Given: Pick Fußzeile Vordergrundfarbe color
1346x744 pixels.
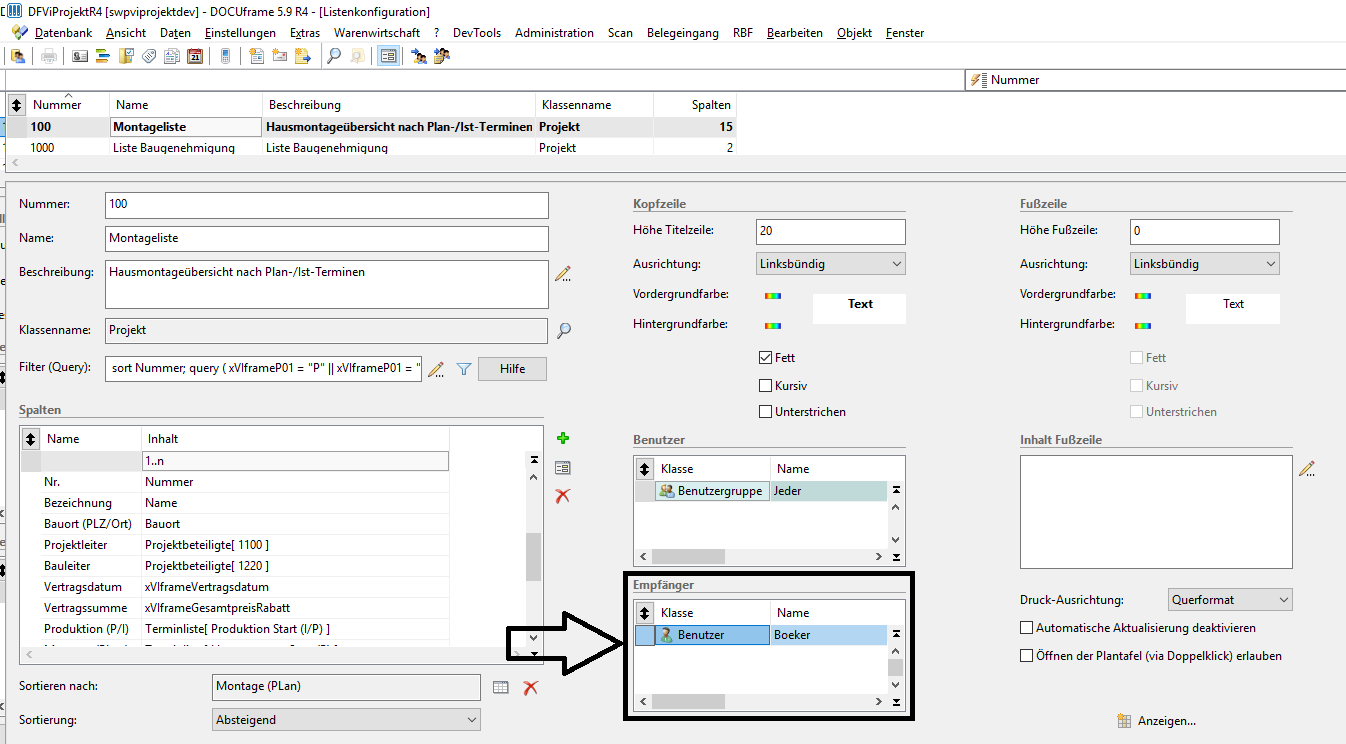Looking at the screenshot, I should point(1143,295).
